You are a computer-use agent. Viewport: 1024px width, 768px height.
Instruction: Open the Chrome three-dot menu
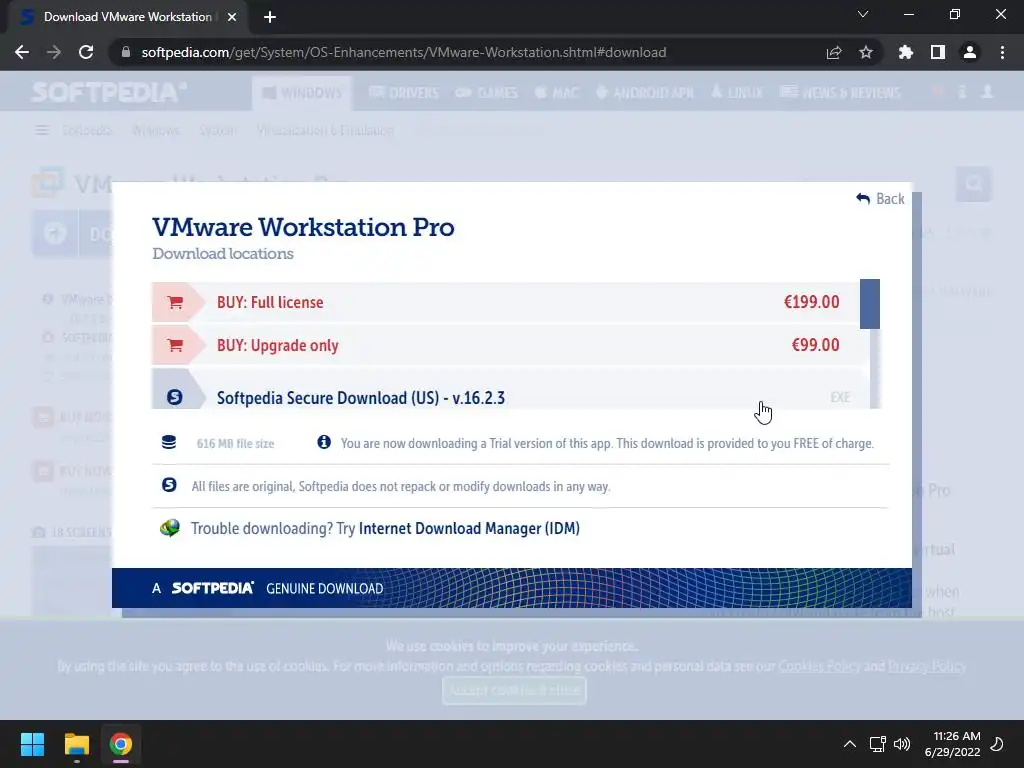(1002, 52)
